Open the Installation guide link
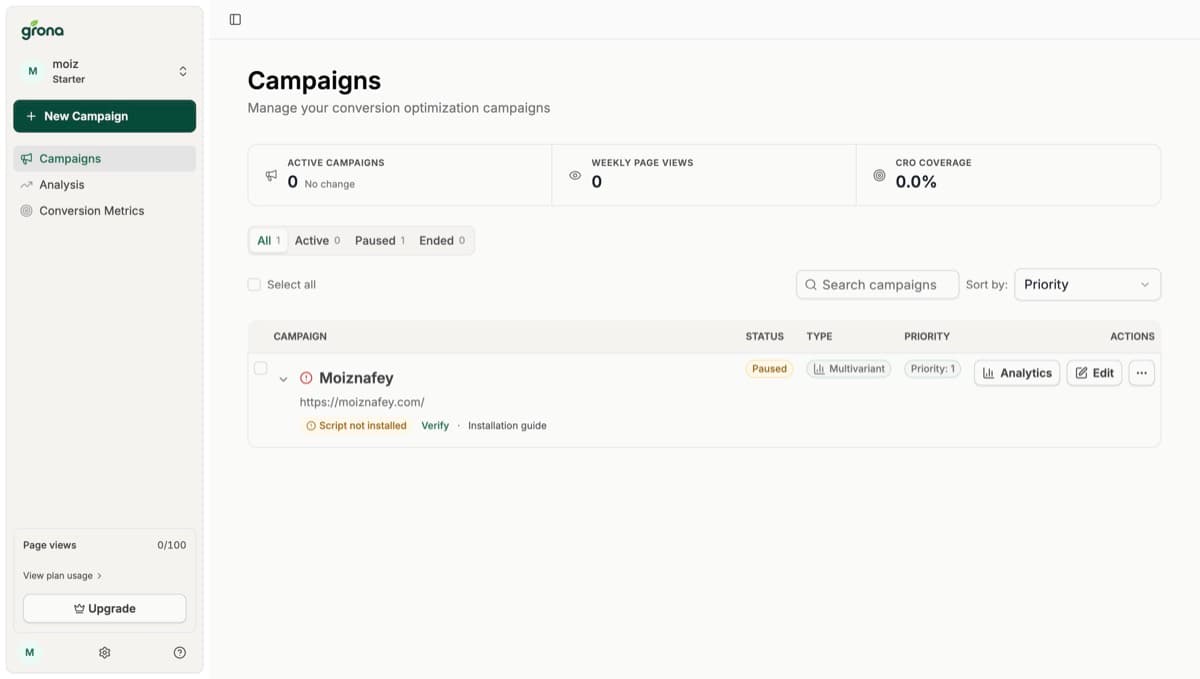Viewport: 1200px width, 679px height. [507, 426]
